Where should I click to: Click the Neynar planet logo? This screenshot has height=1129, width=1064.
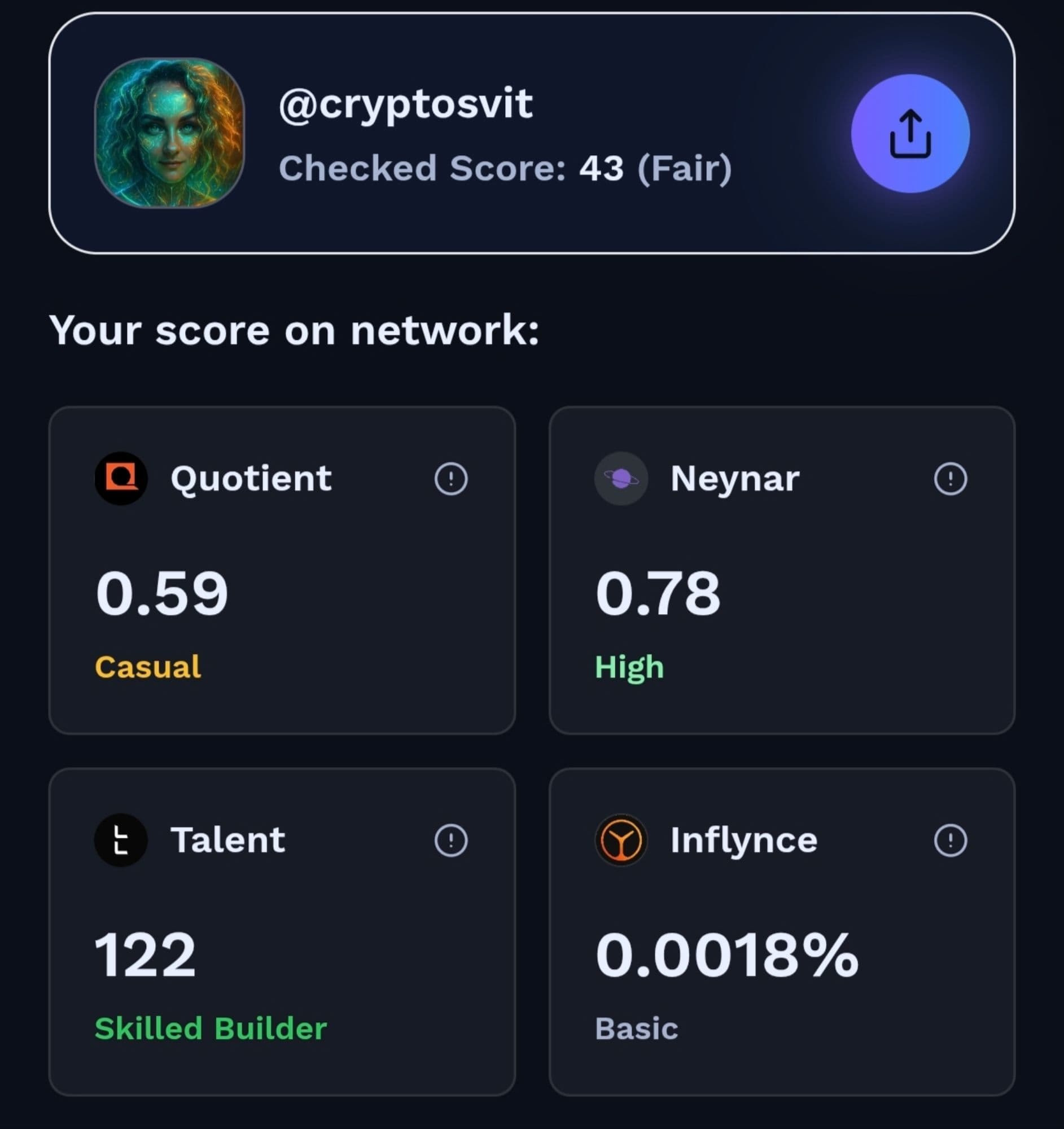(x=620, y=478)
